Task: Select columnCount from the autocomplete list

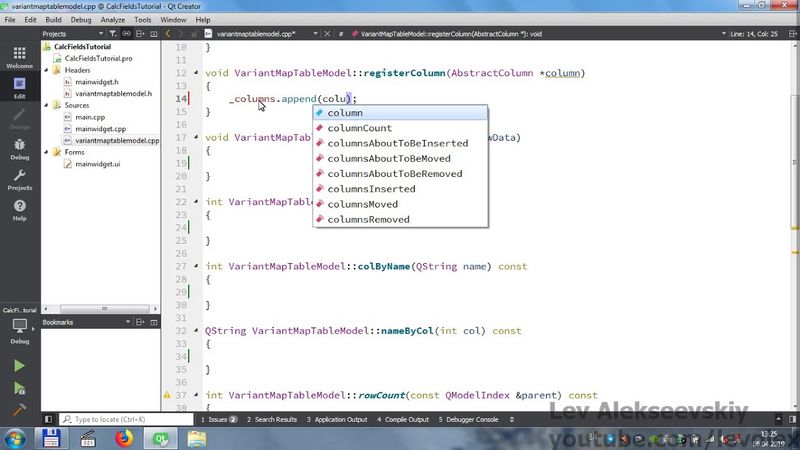Action: pos(359,128)
